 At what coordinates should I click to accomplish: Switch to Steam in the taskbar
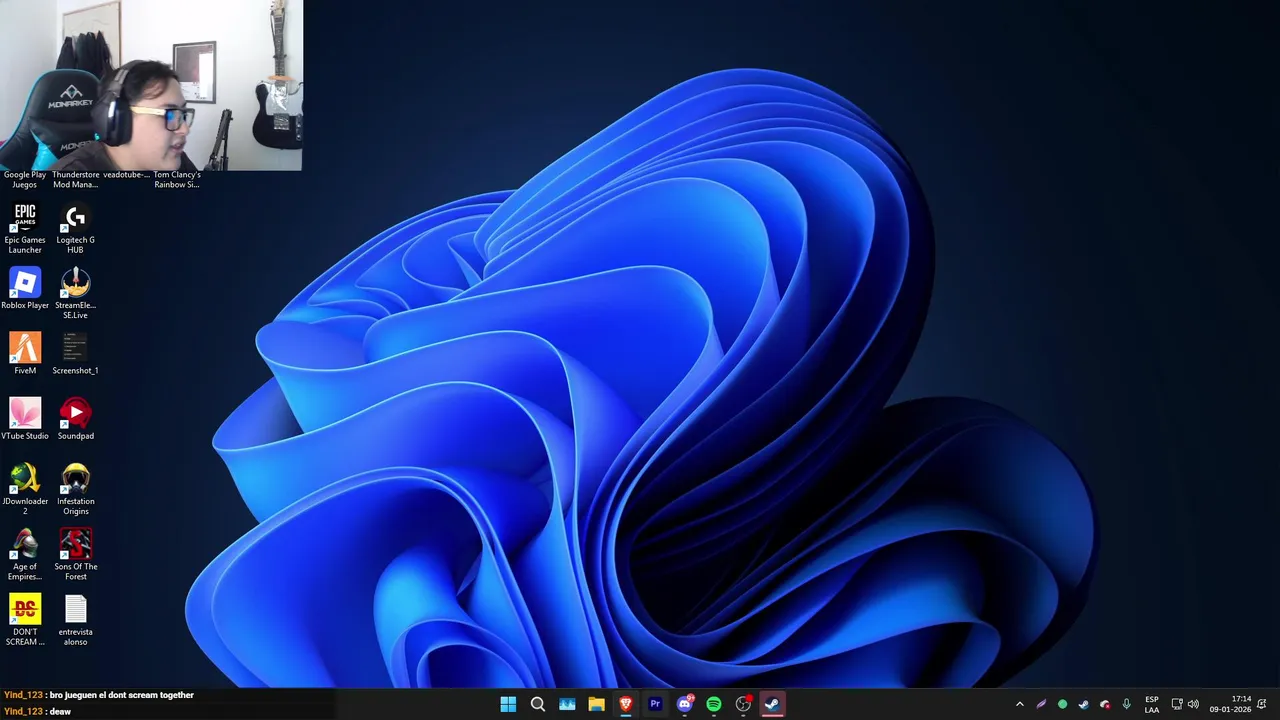tap(773, 704)
